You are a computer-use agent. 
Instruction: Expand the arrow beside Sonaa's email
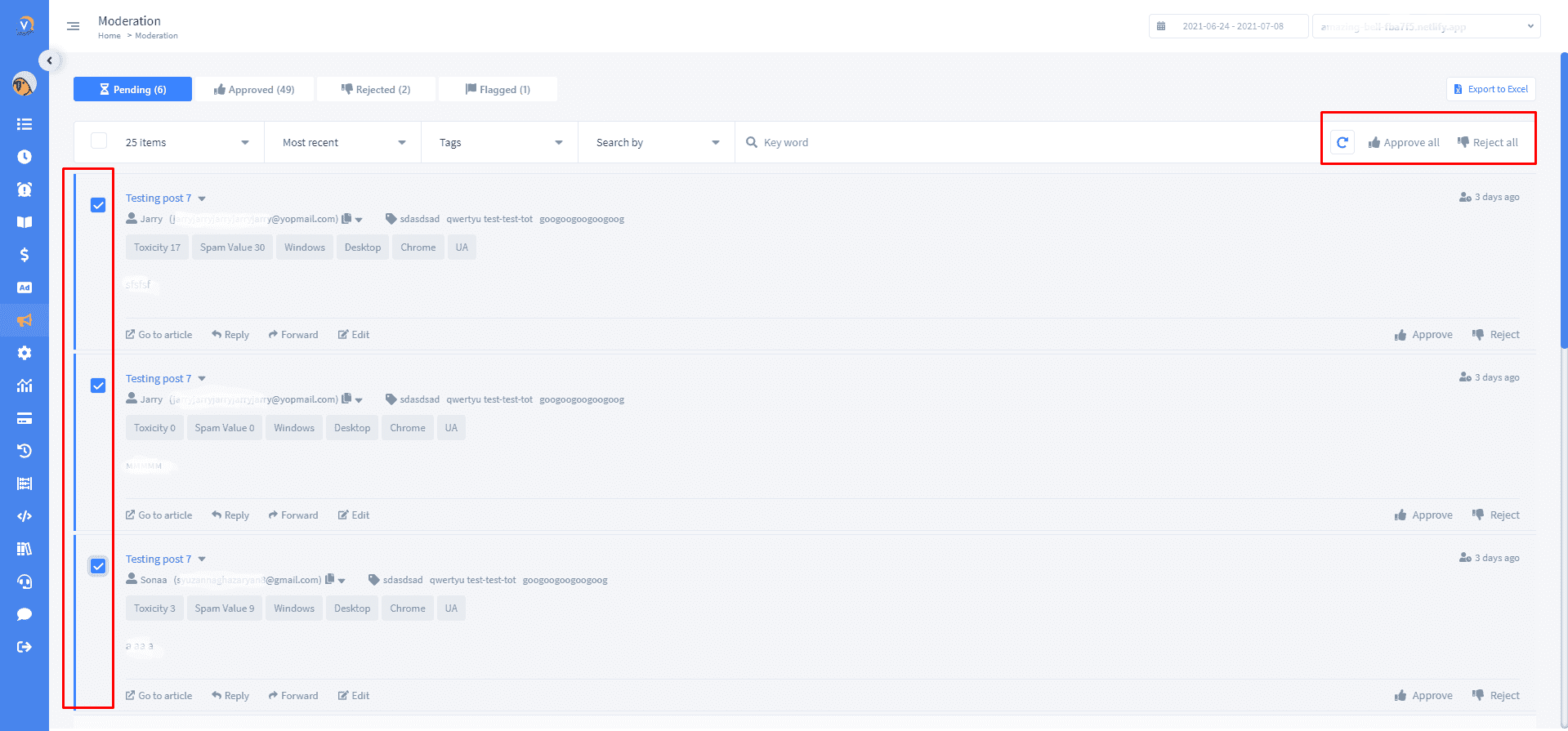pos(342,581)
